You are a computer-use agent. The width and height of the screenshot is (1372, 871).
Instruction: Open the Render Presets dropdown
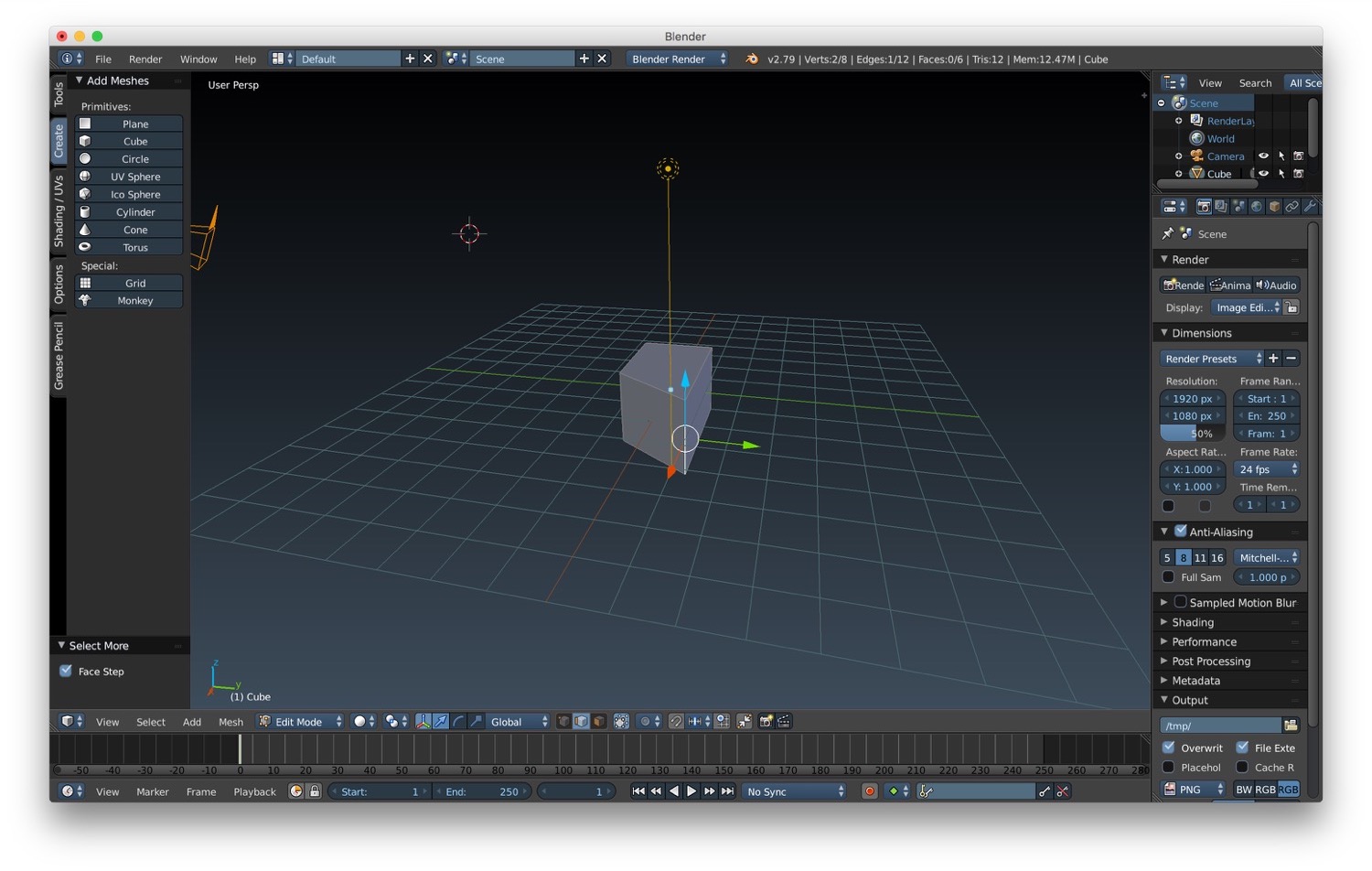click(1212, 359)
